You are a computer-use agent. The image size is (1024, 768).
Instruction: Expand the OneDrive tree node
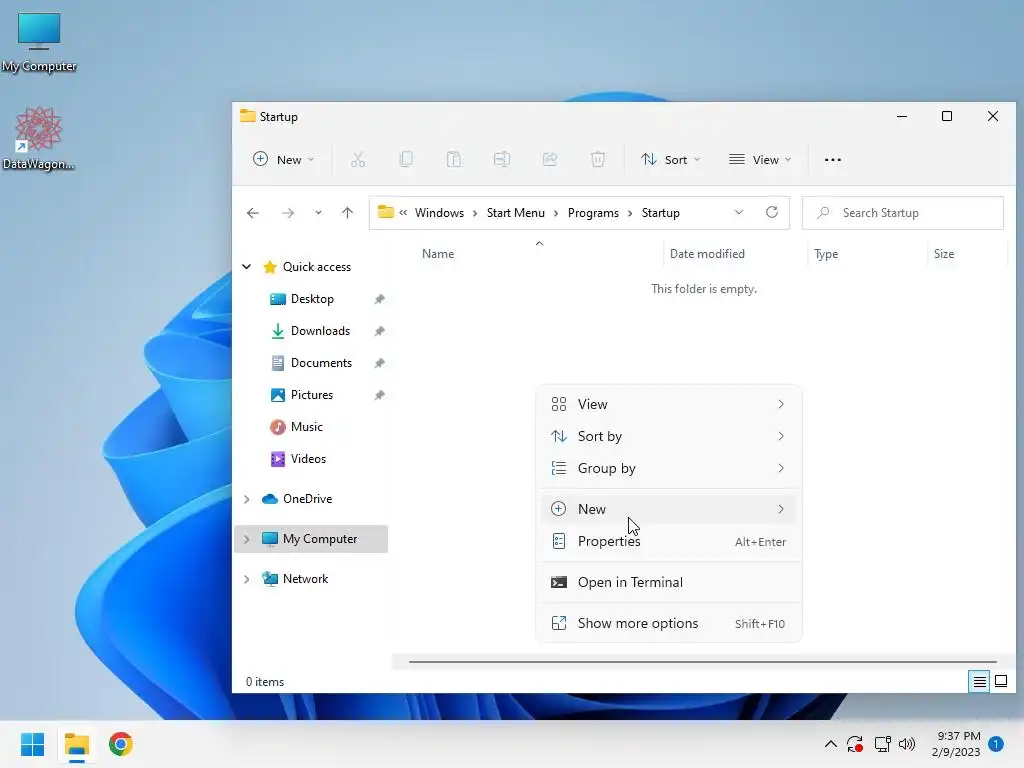pos(246,499)
